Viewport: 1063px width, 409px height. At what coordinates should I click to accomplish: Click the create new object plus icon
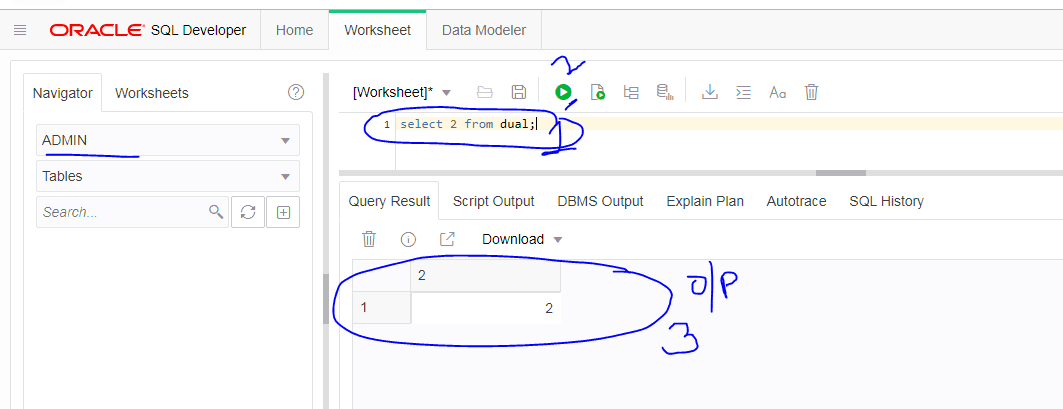click(x=283, y=212)
